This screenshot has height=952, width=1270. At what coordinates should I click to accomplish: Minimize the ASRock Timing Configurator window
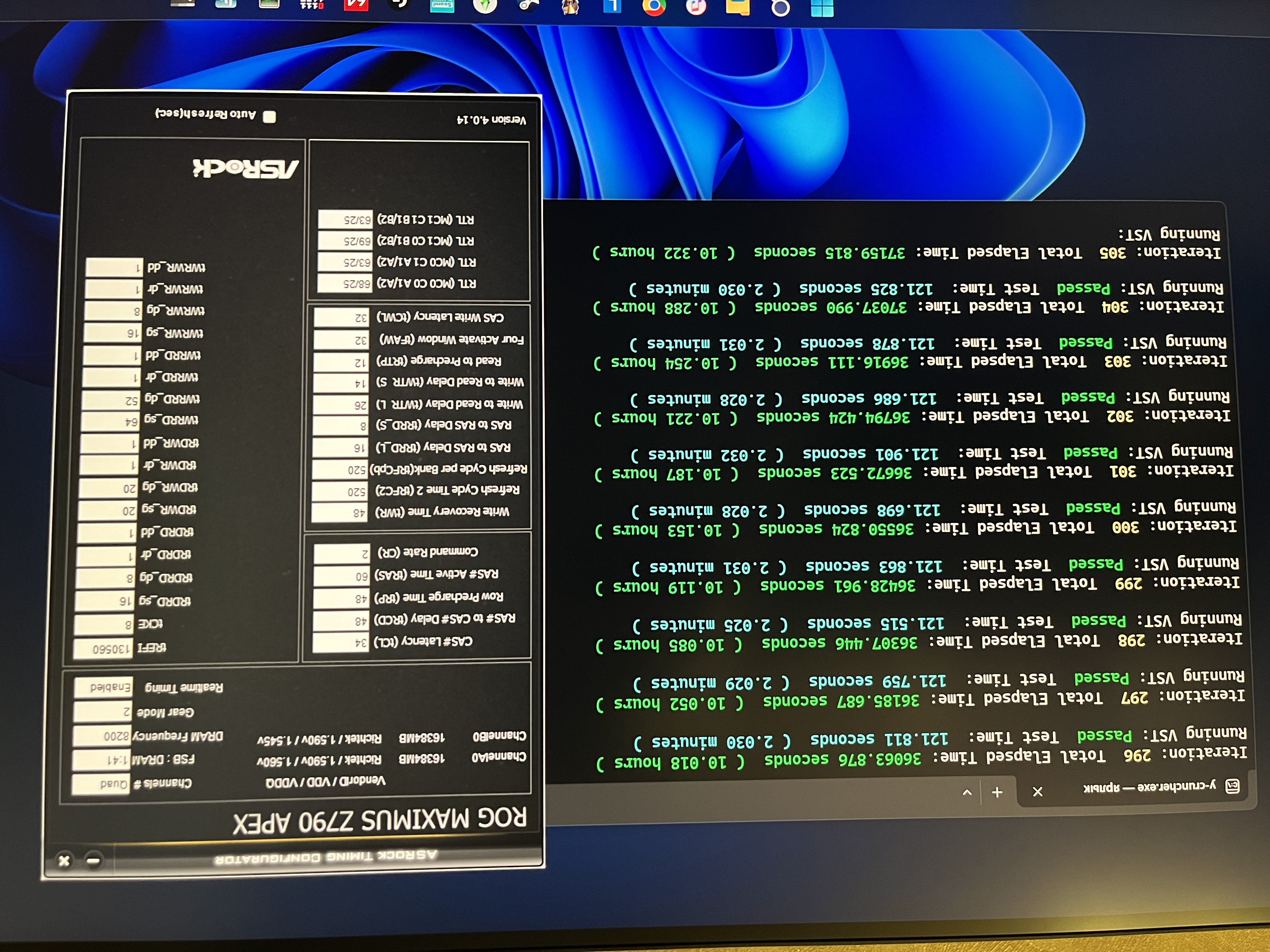pos(94,861)
